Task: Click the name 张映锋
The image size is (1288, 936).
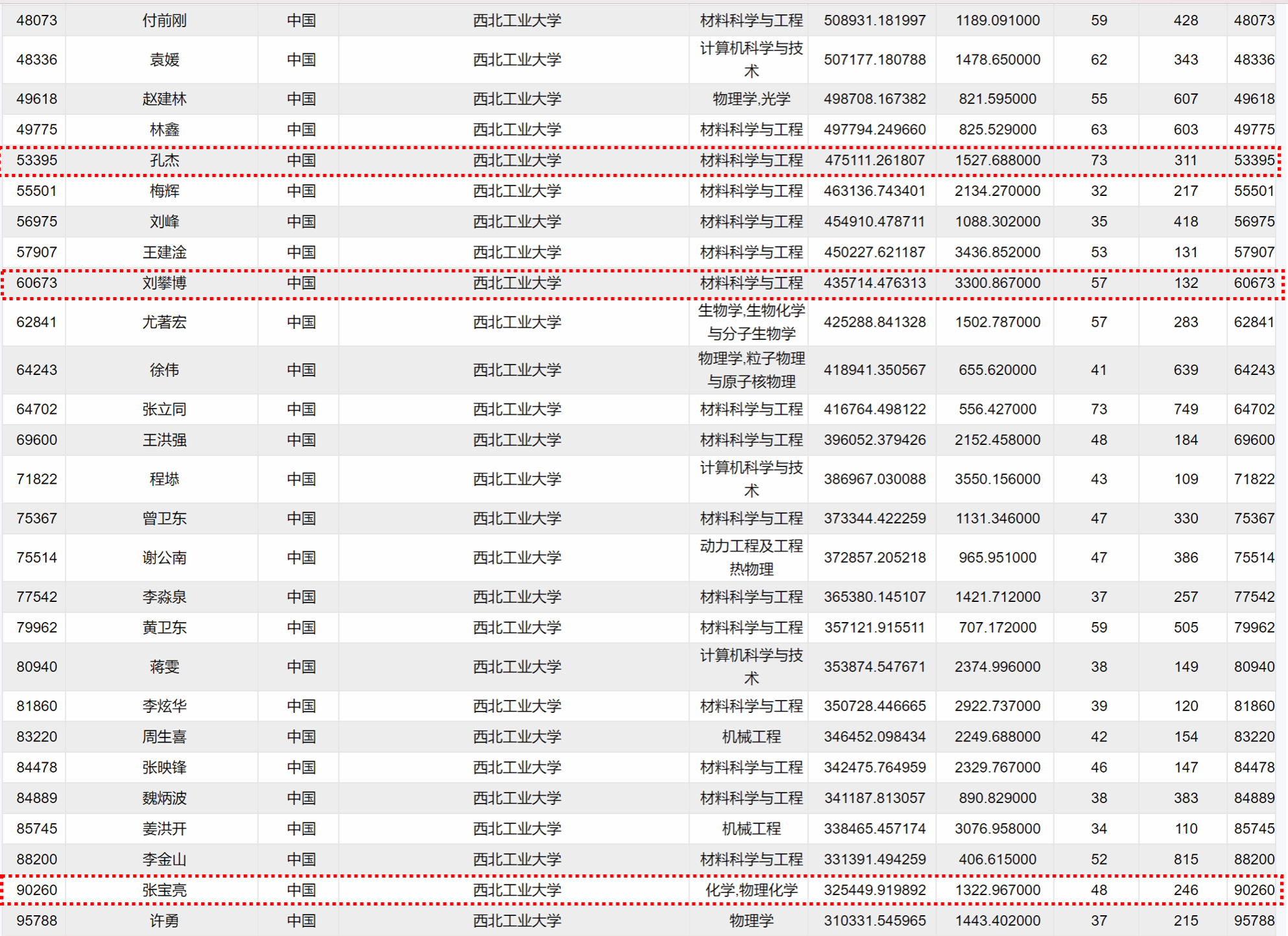Action: click(x=164, y=767)
